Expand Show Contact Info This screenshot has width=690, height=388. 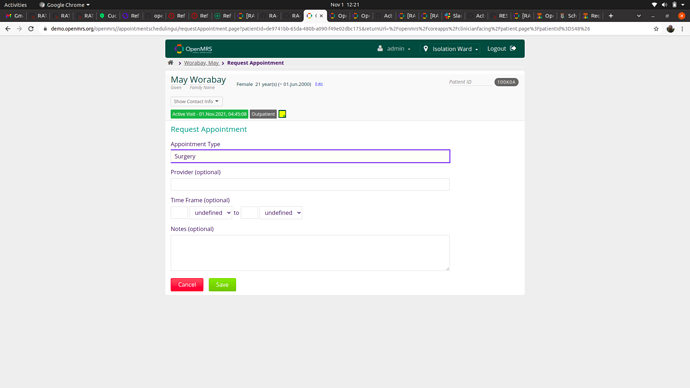(196, 101)
